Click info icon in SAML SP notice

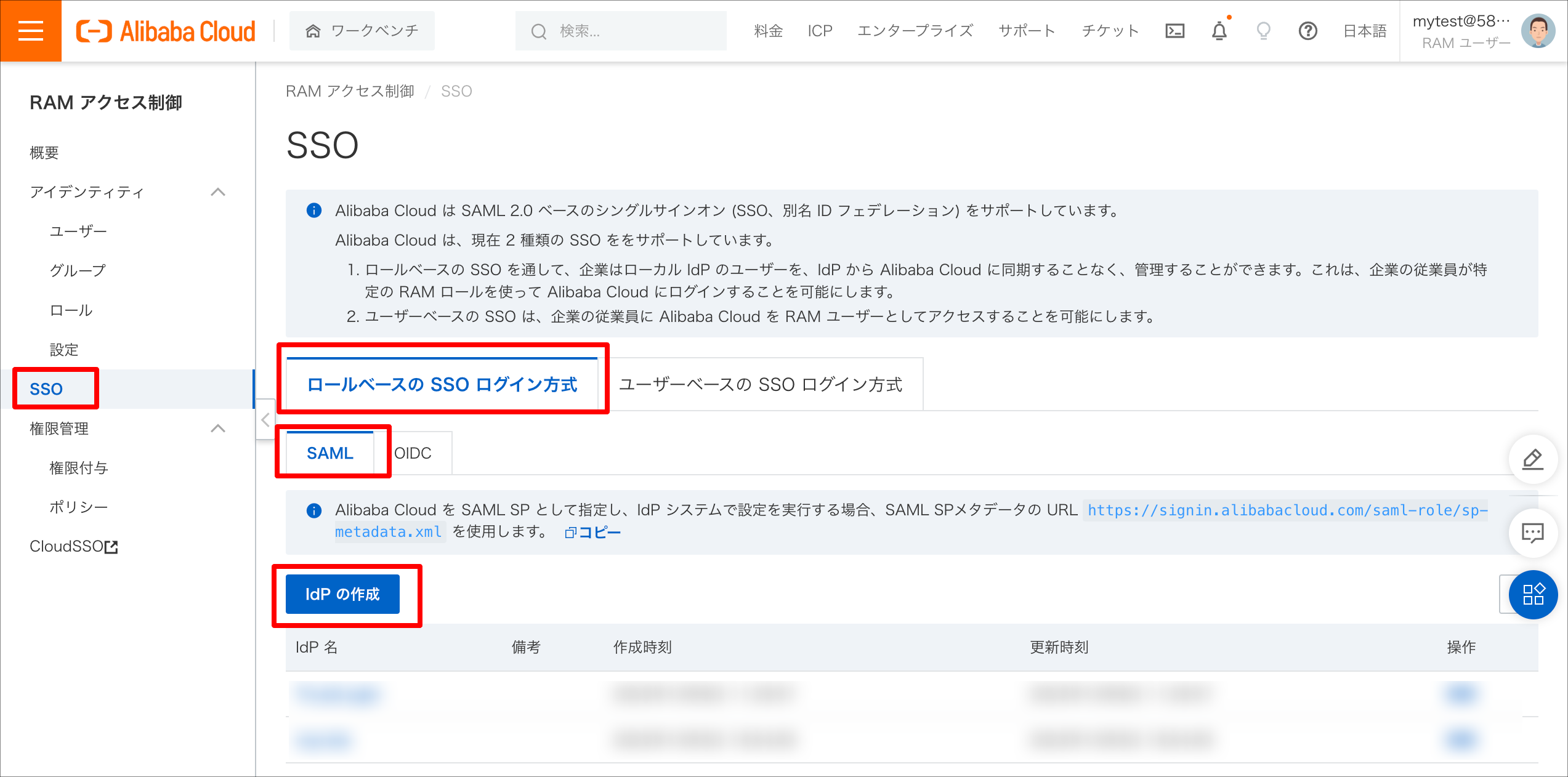click(x=314, y=510)
